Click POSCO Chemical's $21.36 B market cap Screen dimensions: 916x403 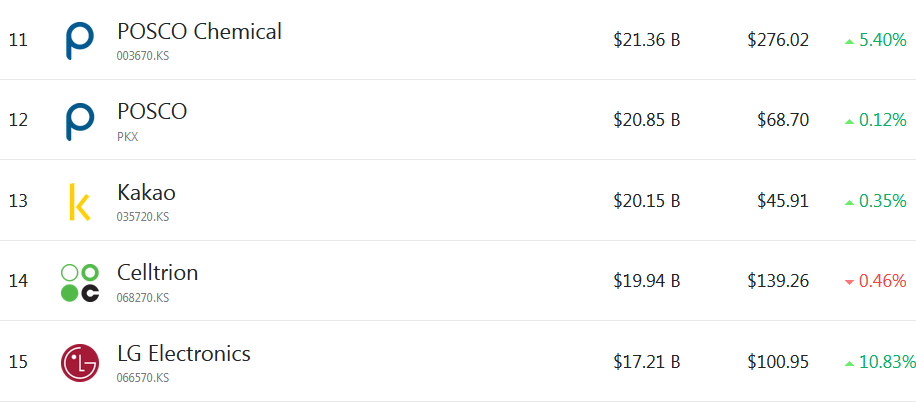point(647,40)
